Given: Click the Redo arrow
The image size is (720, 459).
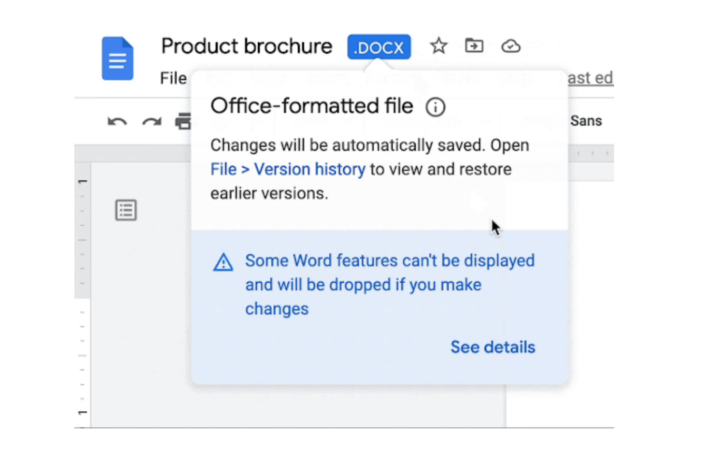Looking at the screenshot, I should pos(151,122).
